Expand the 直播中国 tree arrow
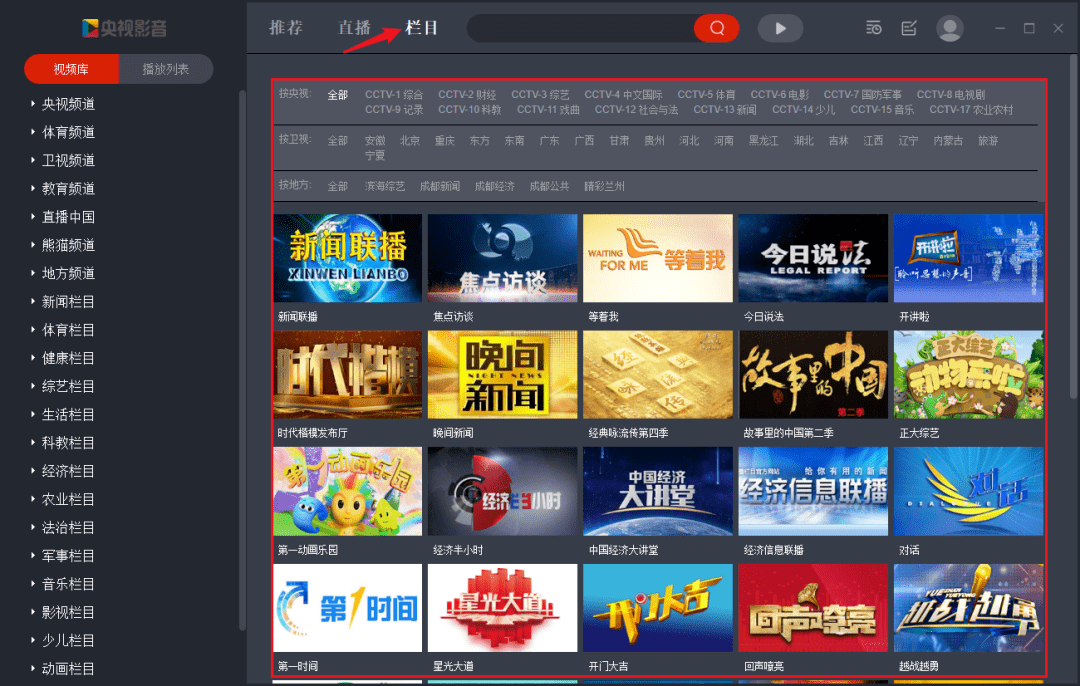This screenshot has width=1080, height=686. pyautogui.click(x=32, y=216)
